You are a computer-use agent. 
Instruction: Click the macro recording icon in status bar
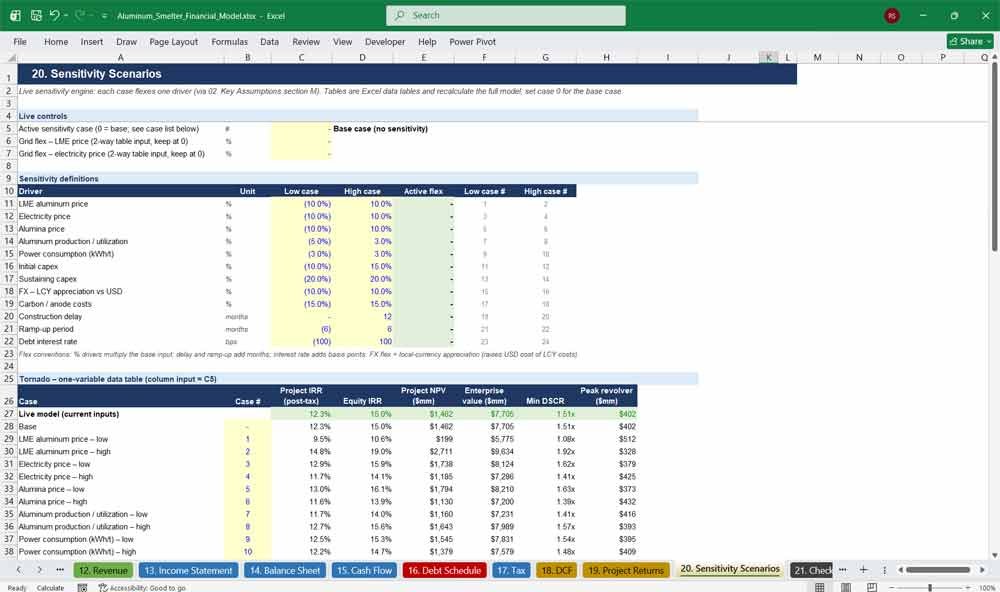click(82, 588)
